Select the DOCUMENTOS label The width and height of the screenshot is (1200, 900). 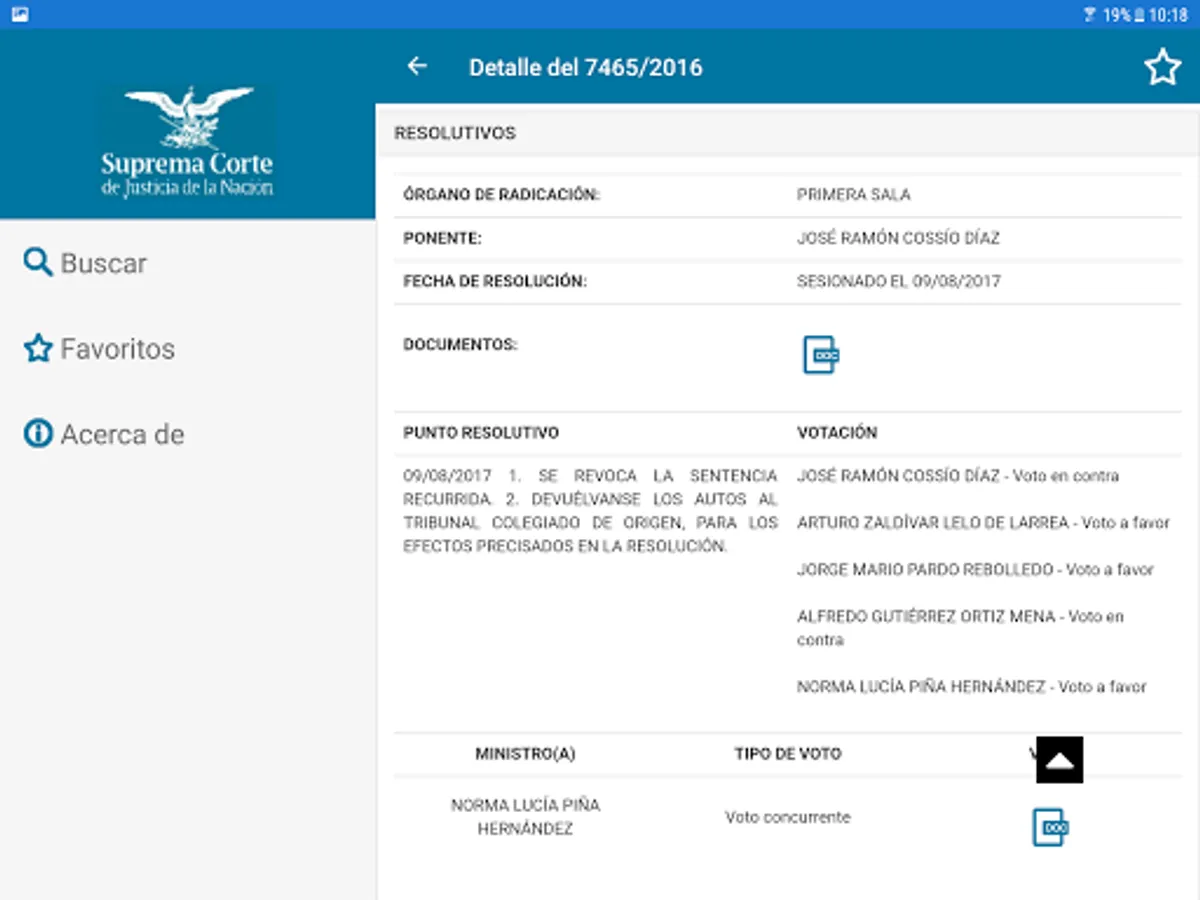(x=460, y=344)
